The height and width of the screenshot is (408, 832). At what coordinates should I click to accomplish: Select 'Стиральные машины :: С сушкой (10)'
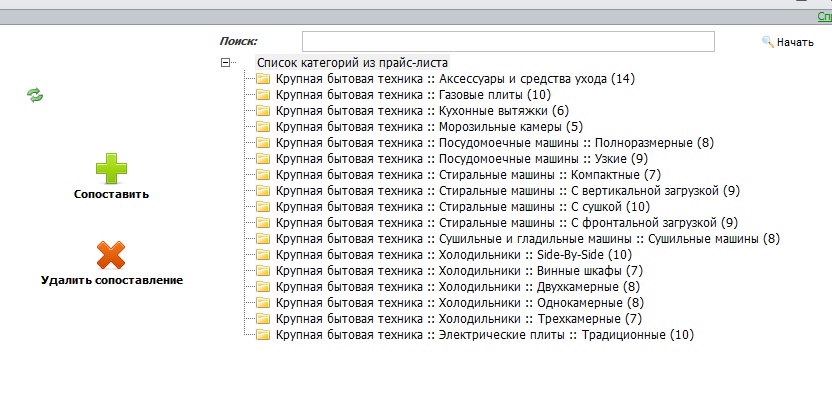click(x=463, y=207)
